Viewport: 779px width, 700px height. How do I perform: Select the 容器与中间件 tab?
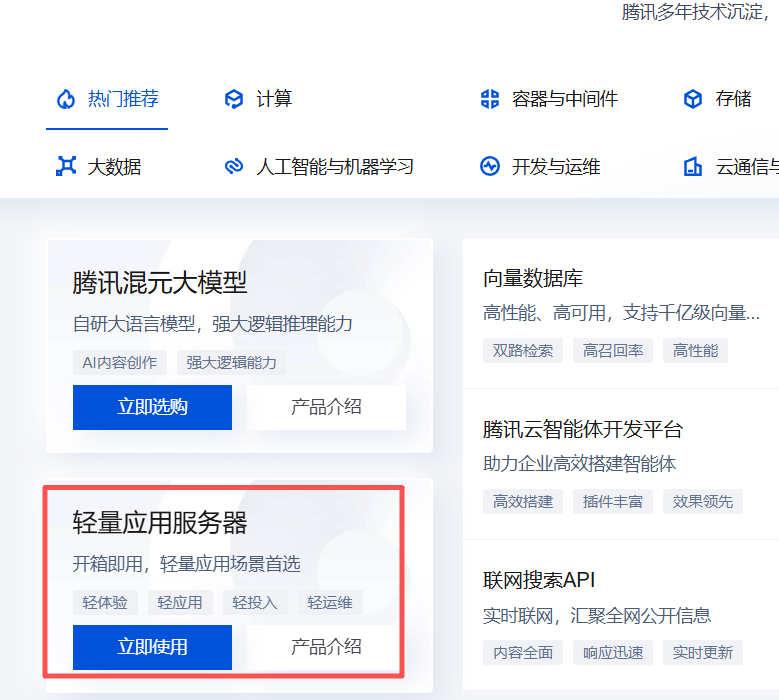(549, 99)
